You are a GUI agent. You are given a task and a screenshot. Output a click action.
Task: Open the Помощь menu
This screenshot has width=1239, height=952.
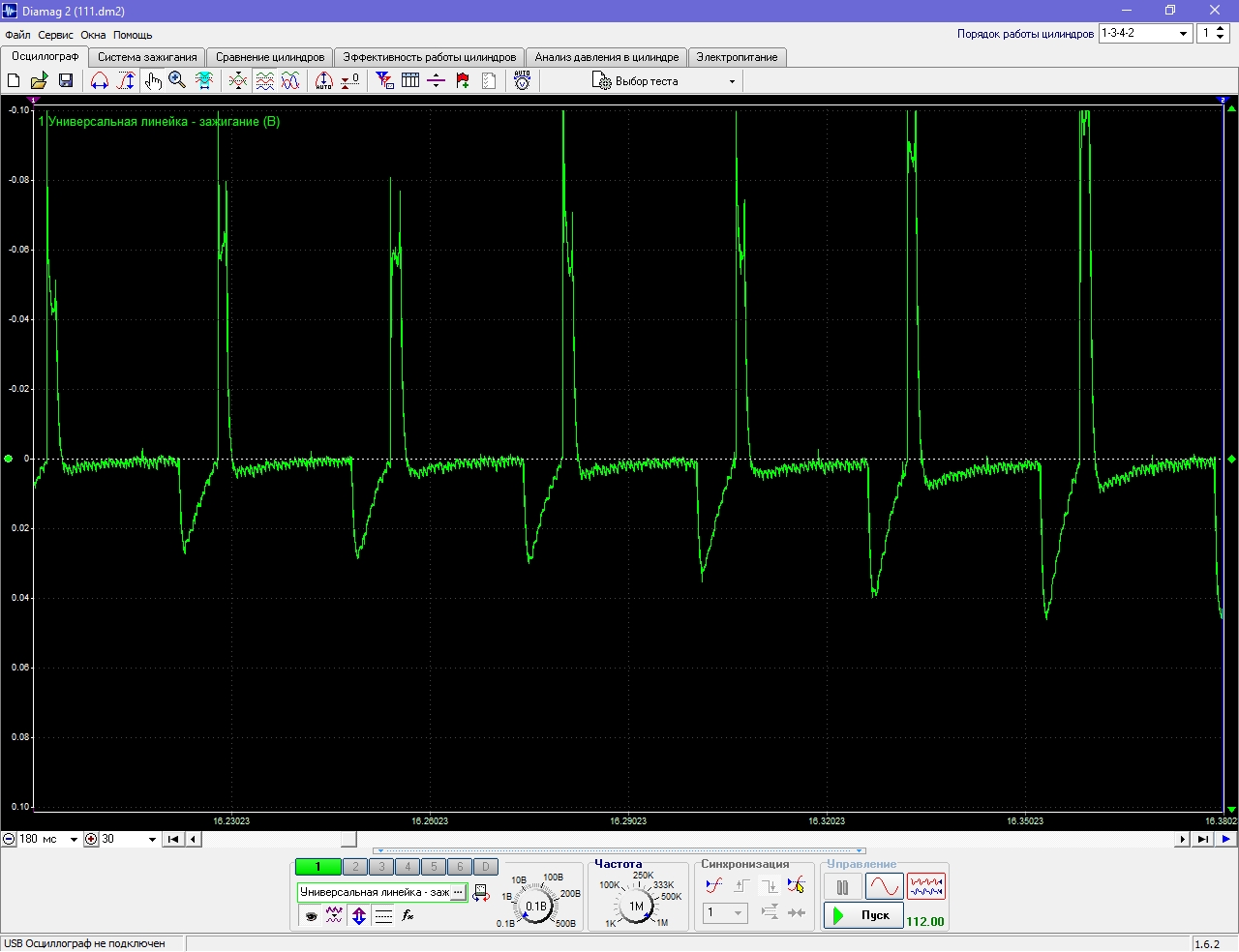[x=133, y=35]
